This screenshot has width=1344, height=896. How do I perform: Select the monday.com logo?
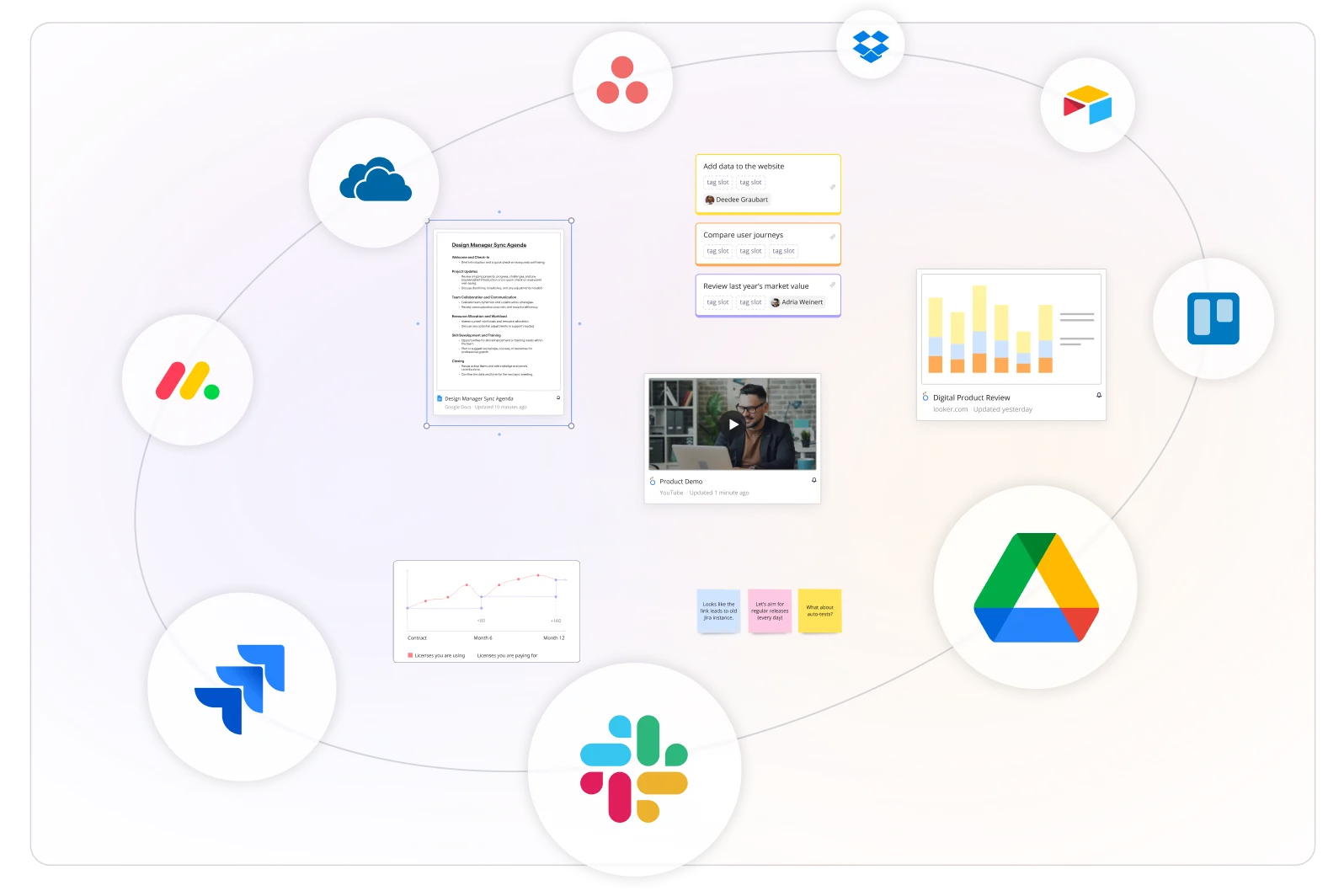pyautogui.click(x=187, y=380)
